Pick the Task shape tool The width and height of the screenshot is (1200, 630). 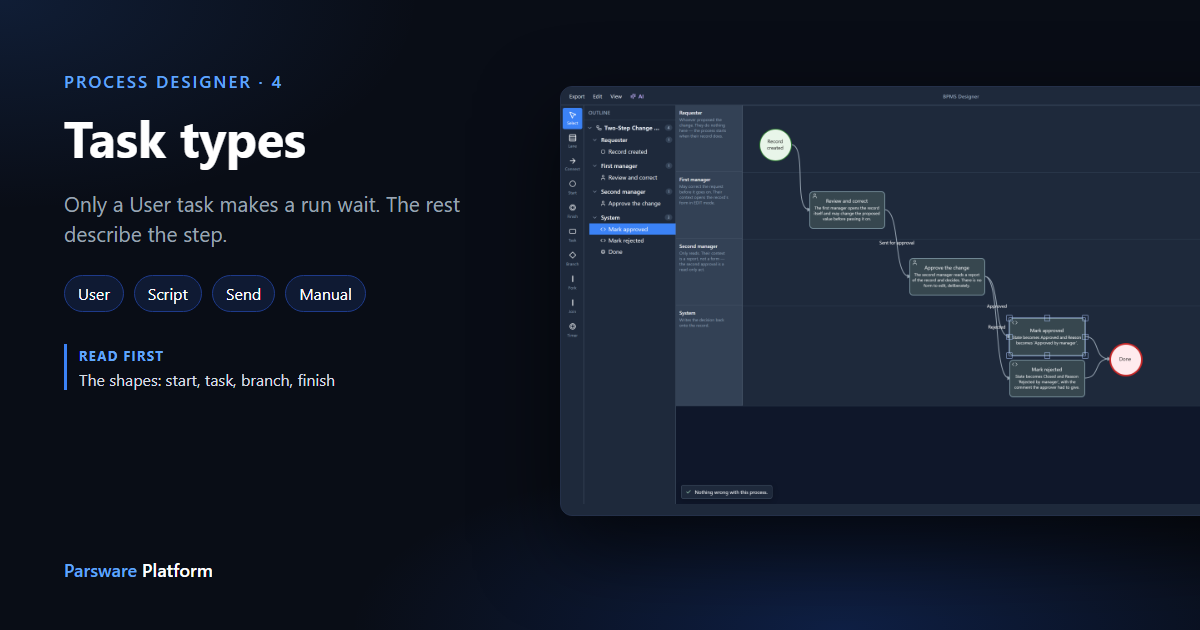click(x=572, y=235)
